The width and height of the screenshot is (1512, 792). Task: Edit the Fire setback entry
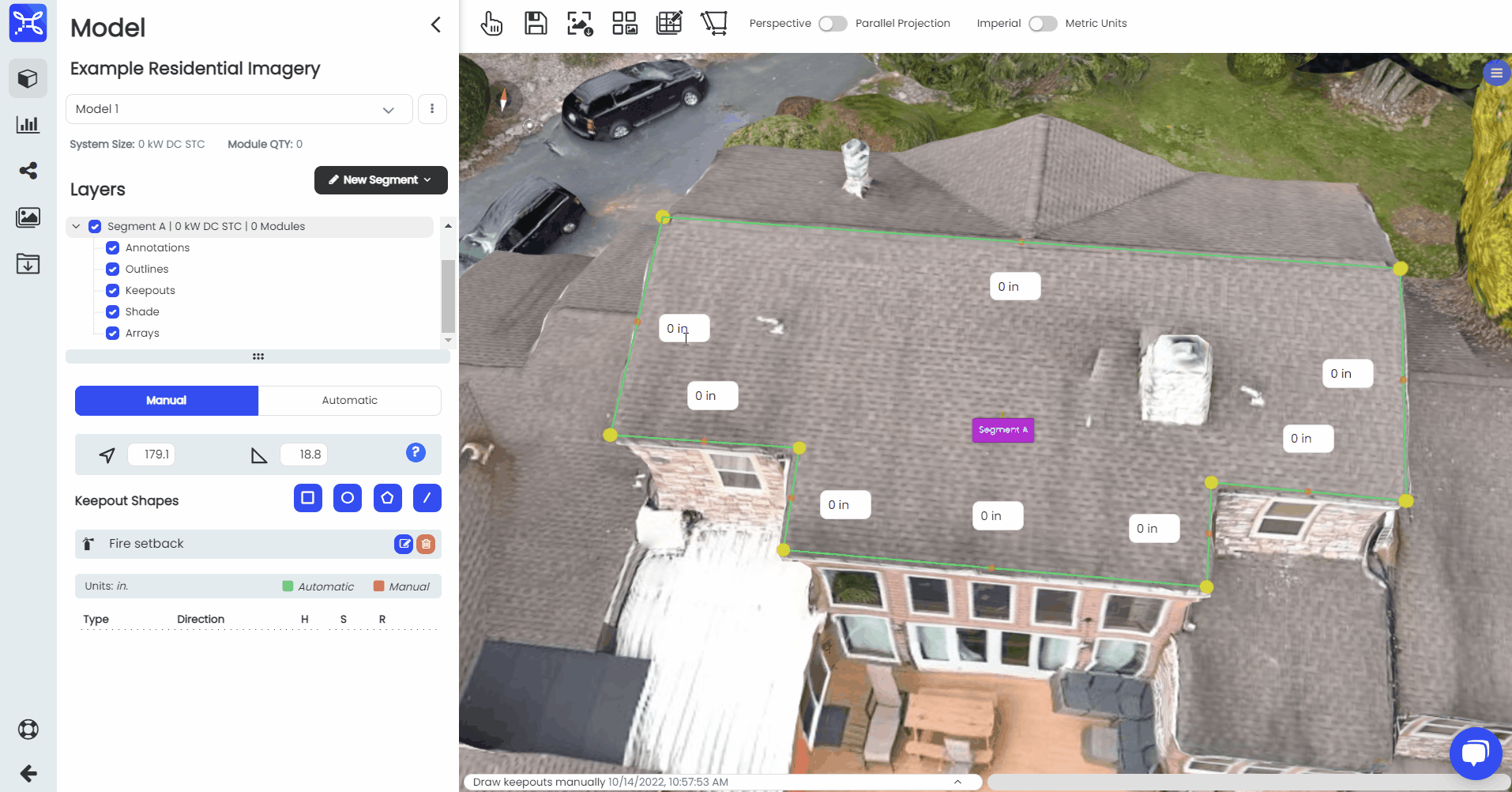click(404, 544)
